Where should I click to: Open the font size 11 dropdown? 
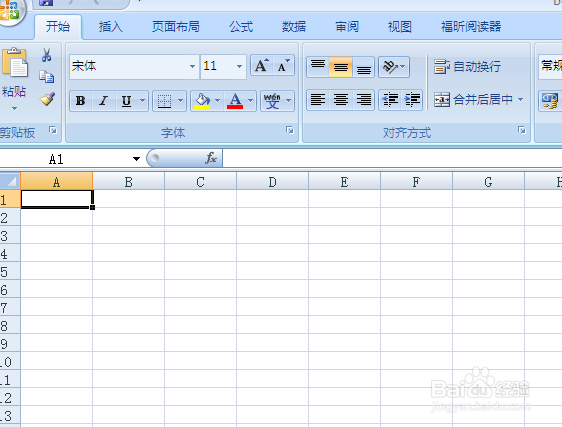pyautogui.click(x=239, y=66)
